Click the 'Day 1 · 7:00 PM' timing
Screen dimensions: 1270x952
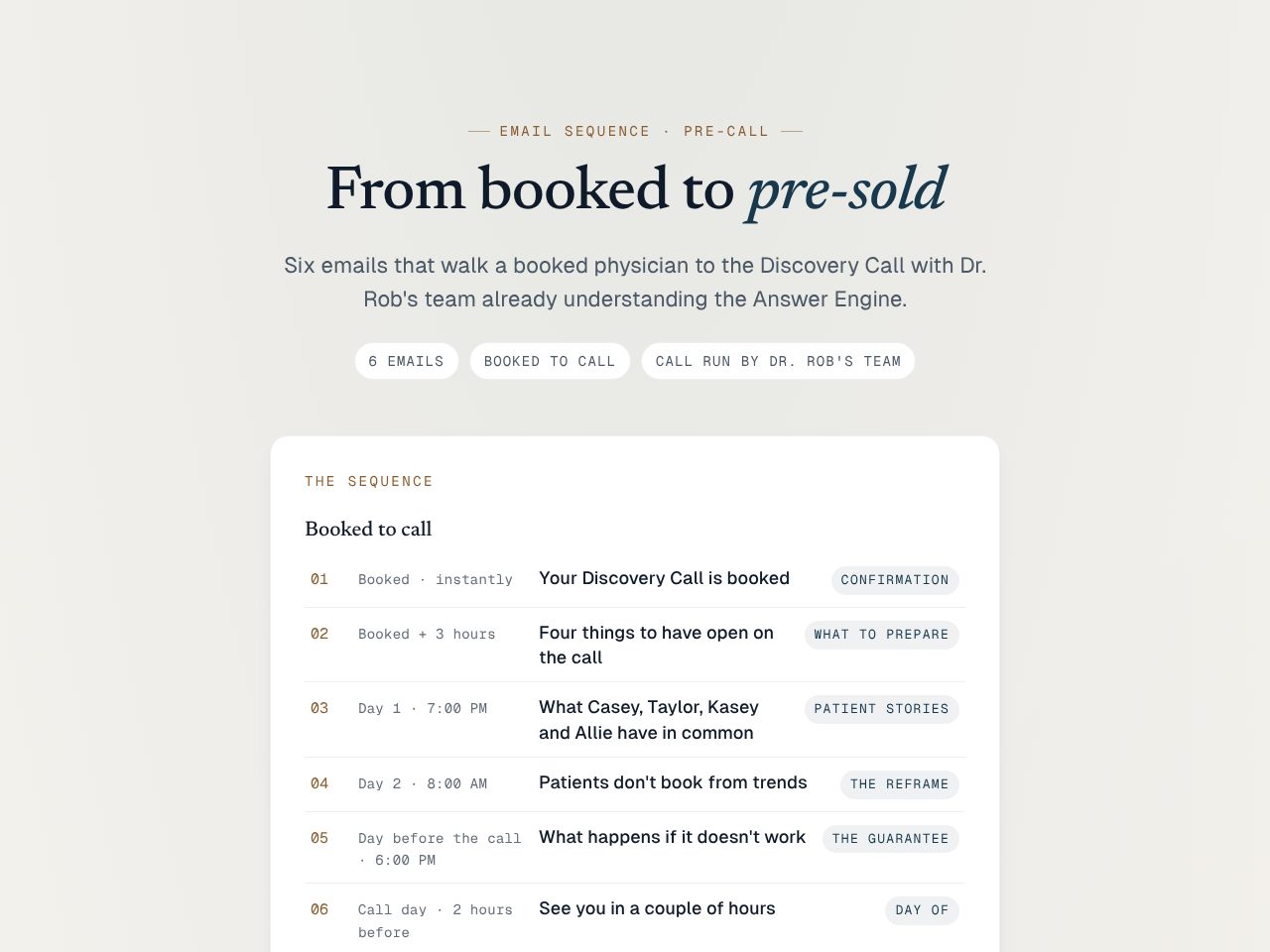(423, 709)
